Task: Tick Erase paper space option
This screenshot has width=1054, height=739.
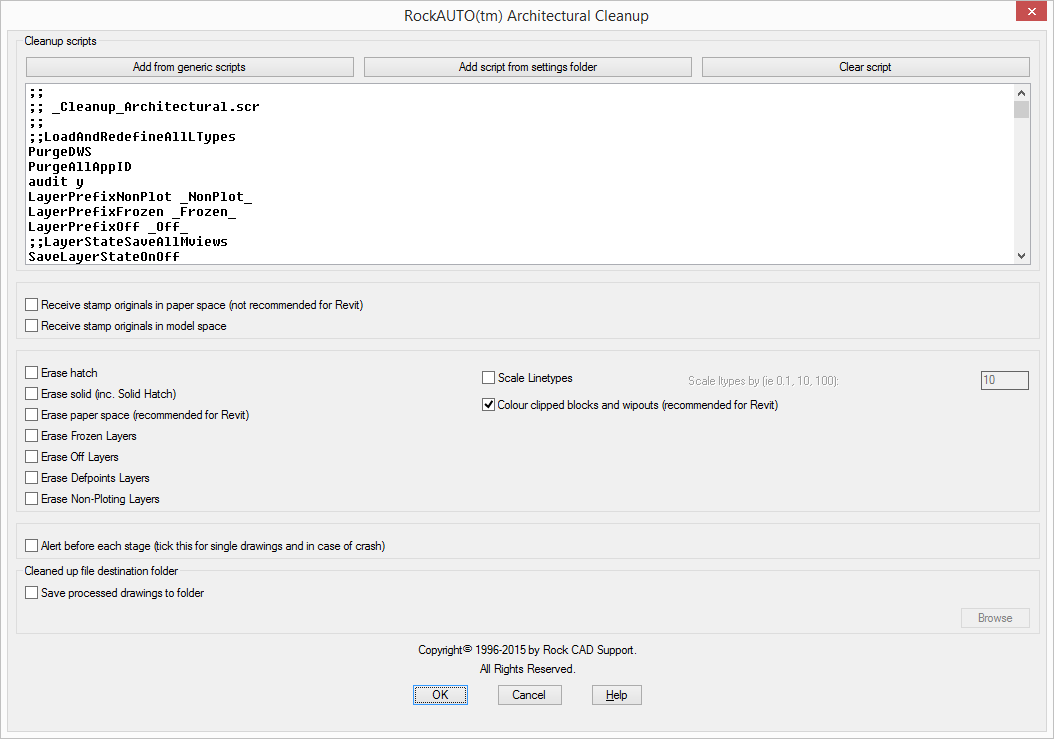Action: [x=32, y=415]
